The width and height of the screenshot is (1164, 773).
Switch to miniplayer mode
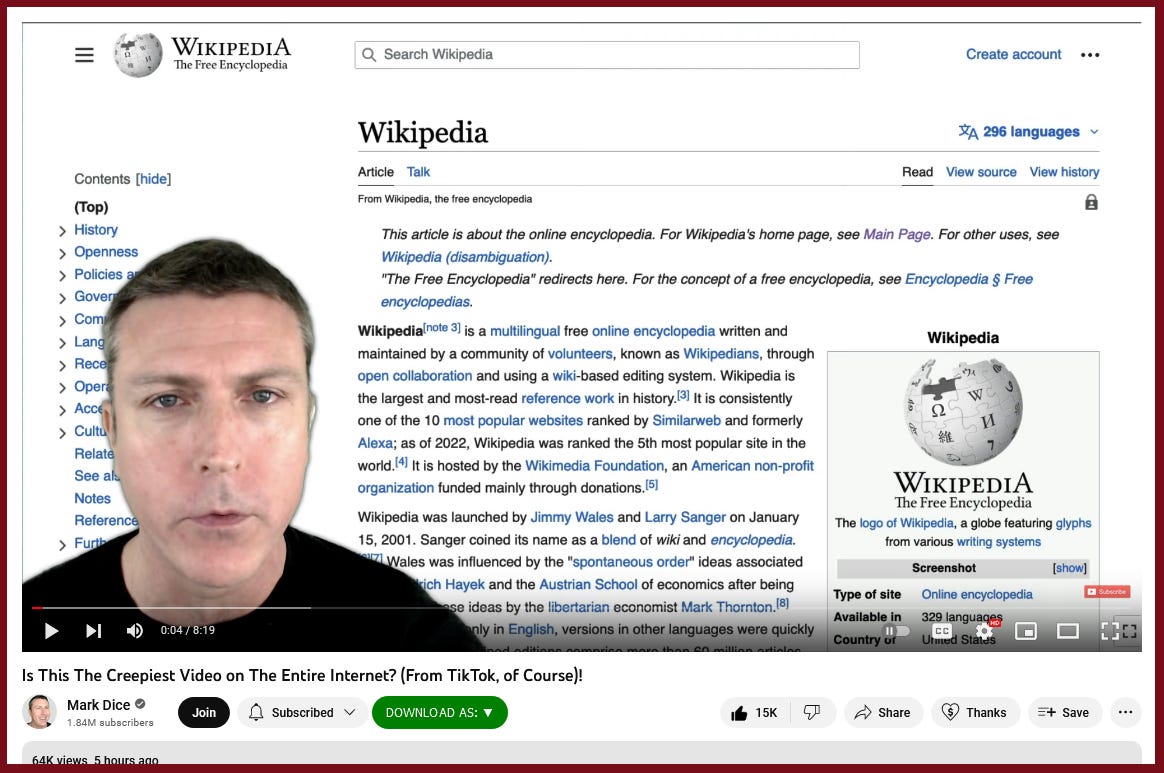coord(1026,631)
